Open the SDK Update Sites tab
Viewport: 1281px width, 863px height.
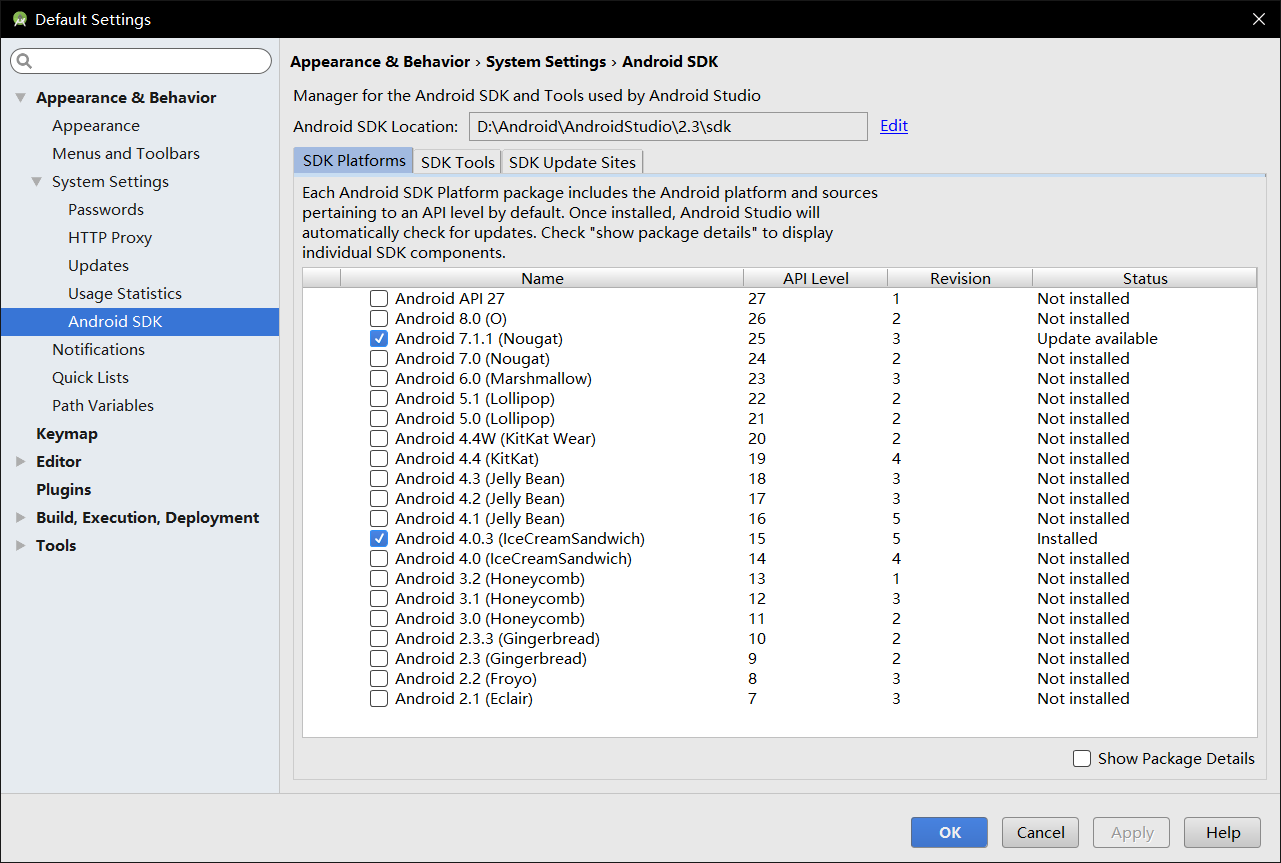point(572,162)
